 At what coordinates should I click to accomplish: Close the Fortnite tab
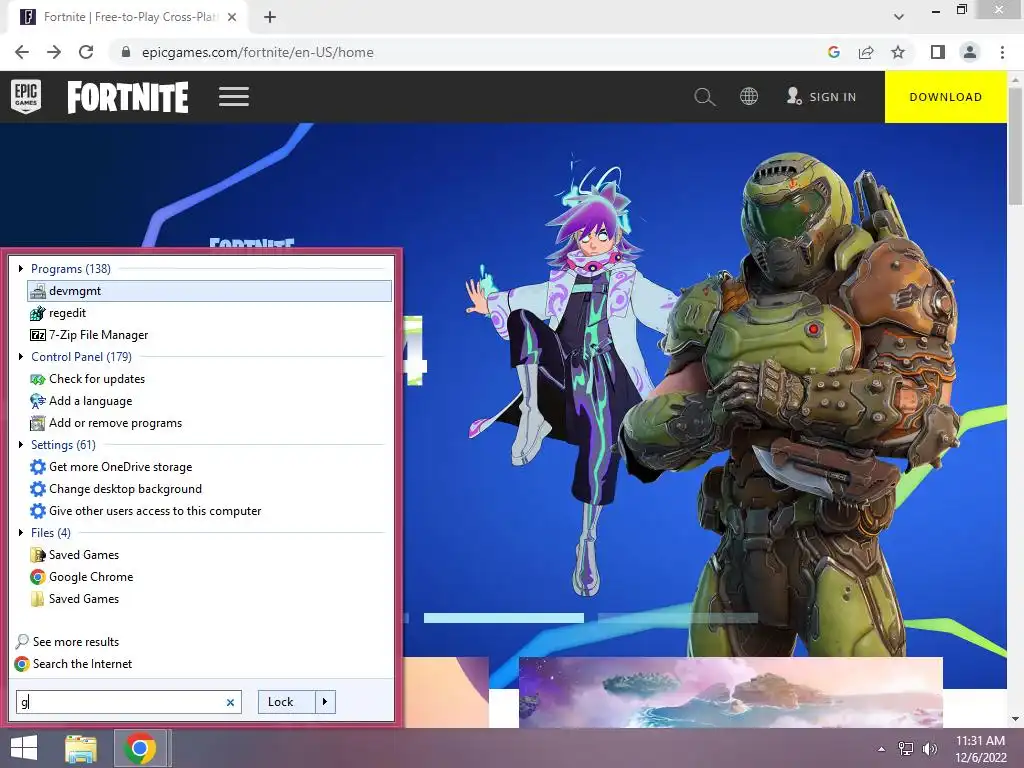point(232,17)
